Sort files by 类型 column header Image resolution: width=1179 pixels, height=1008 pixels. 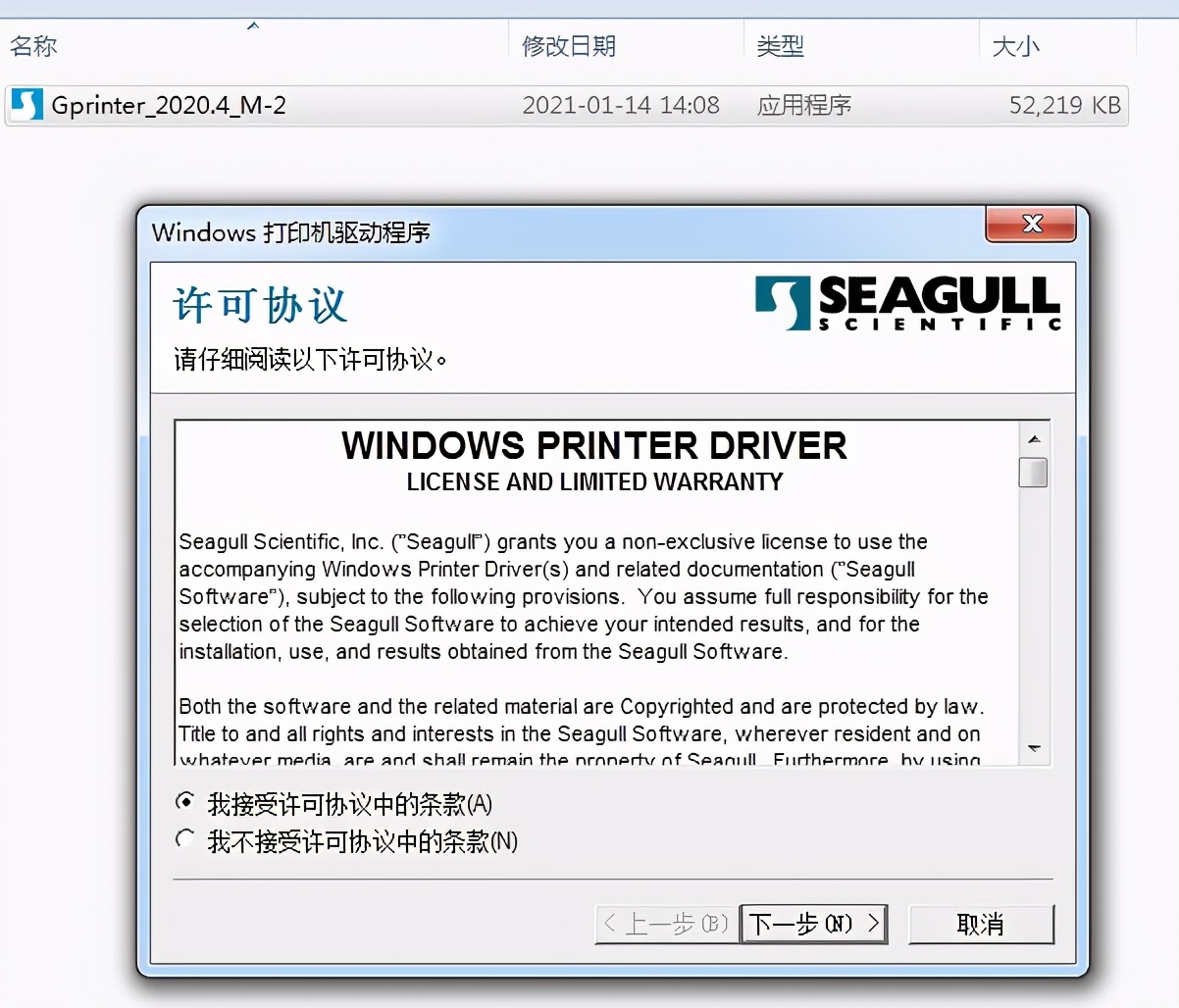862,46
